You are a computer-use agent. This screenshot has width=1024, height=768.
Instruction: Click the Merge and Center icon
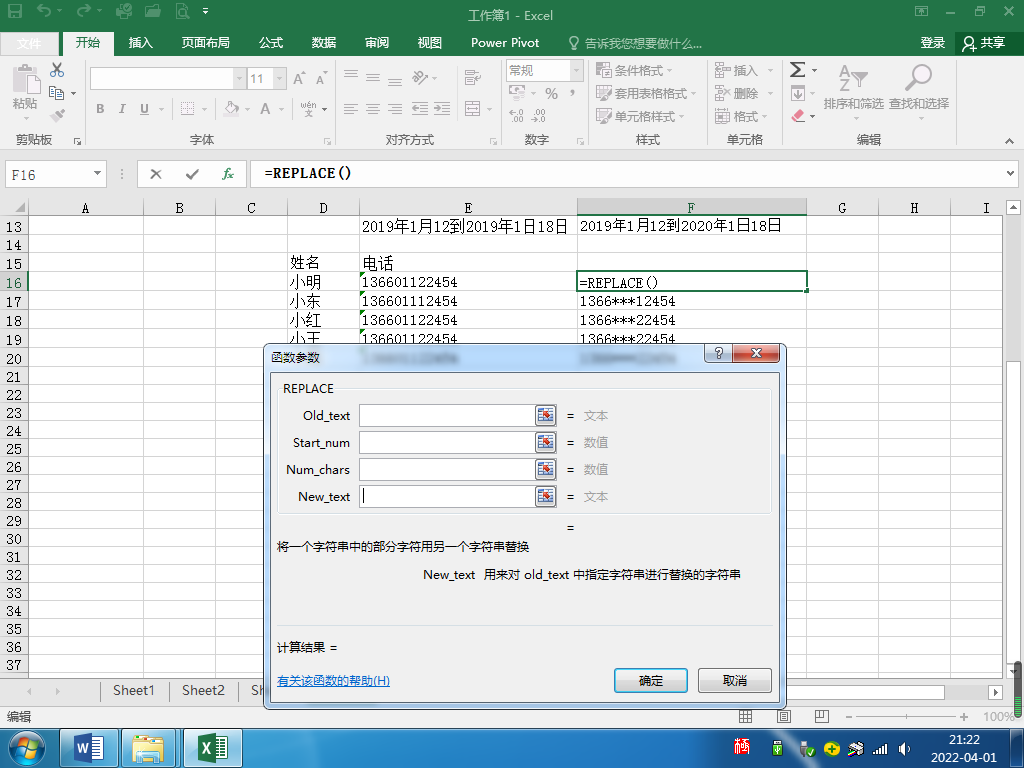(473, 108)
